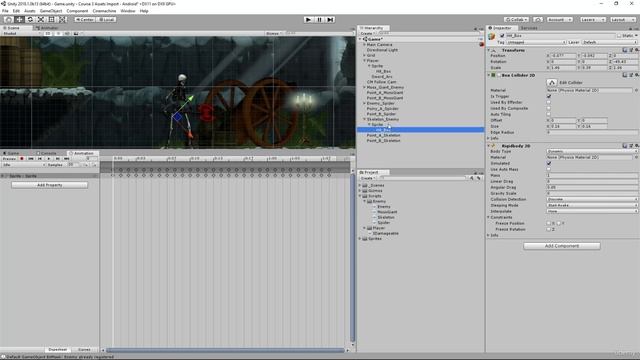This screenshot has height=360, width=640.
Task: Select the Move tool in toolbar
Action: pos(19,19)
